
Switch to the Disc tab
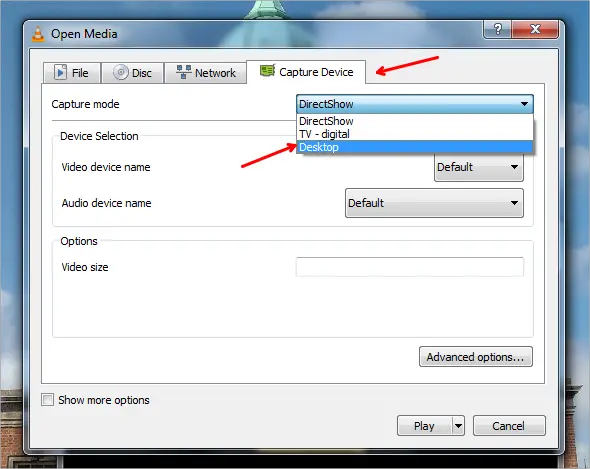point(132,73)
